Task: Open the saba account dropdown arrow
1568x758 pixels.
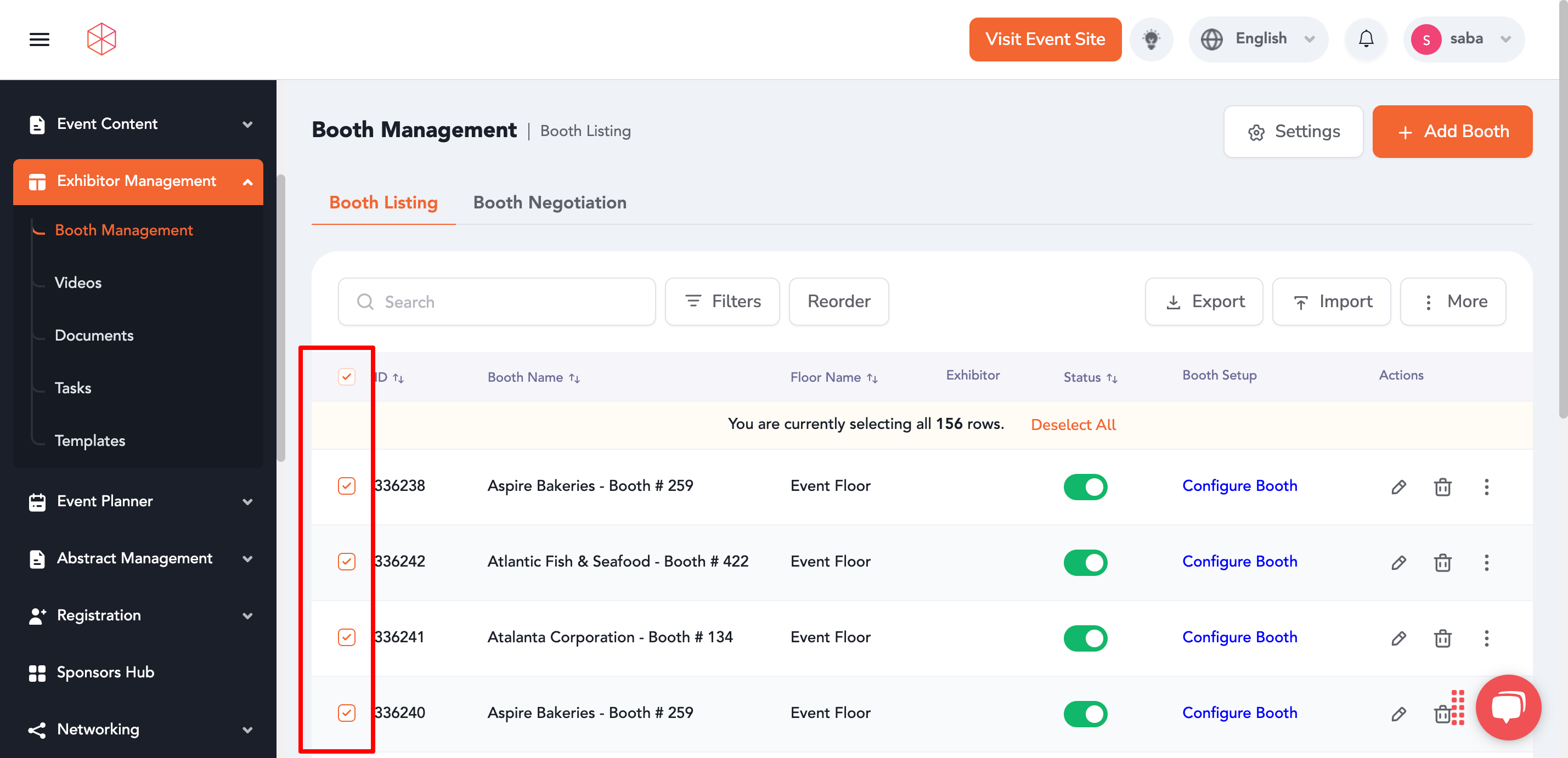Action: click(1505, 39)
